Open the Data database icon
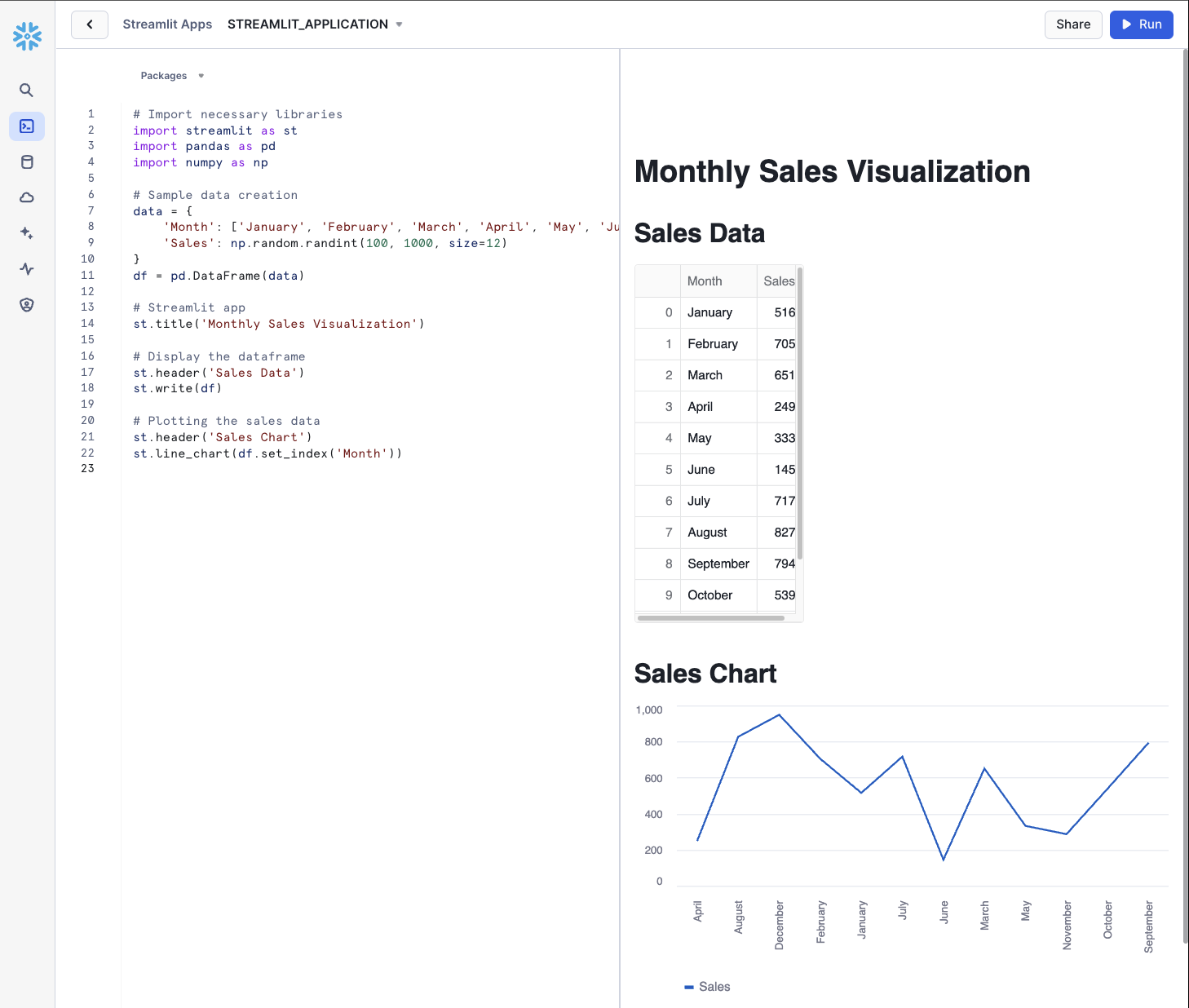 coord(27,162)
